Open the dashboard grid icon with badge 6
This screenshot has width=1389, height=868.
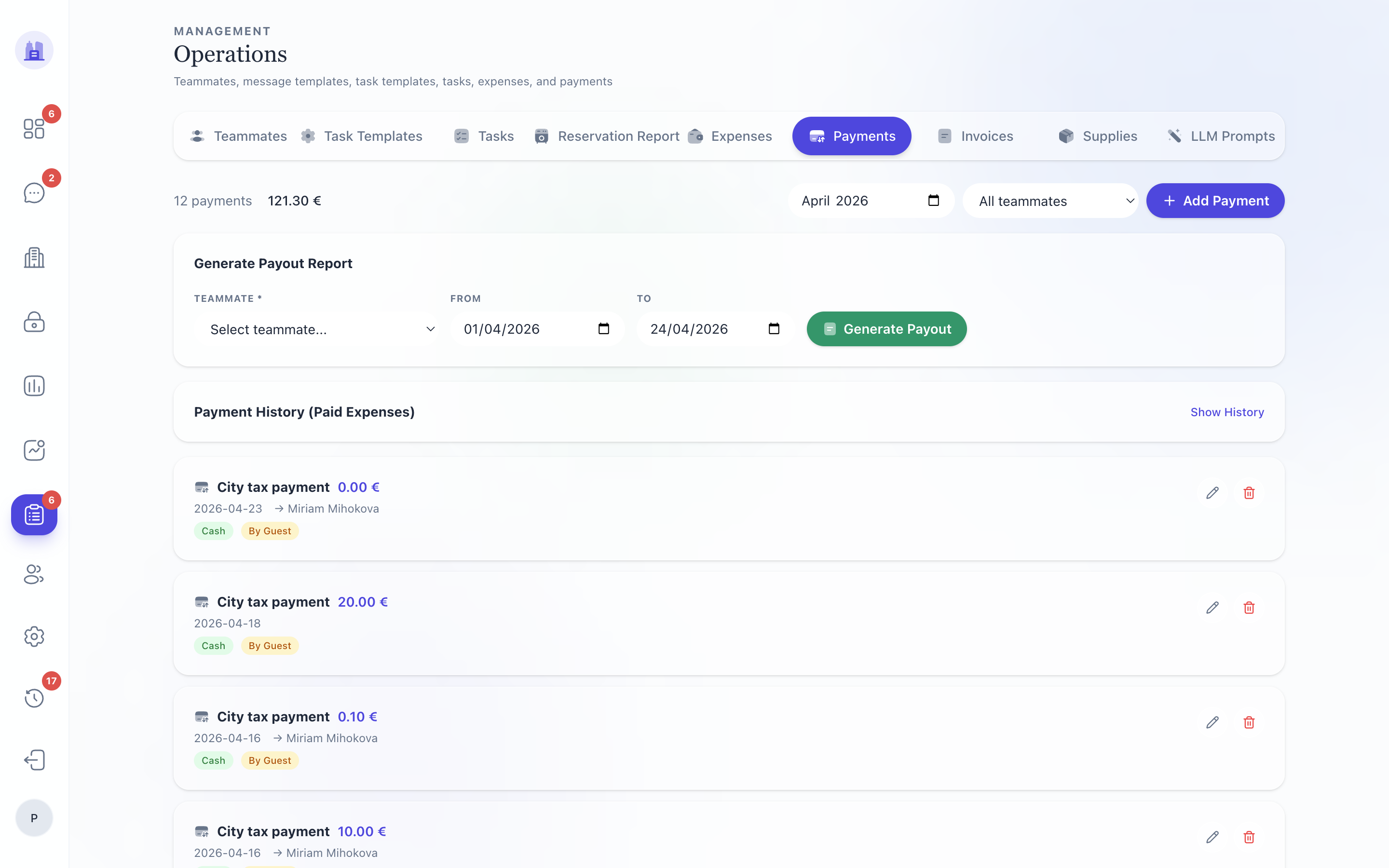click(x=34, y=129)
